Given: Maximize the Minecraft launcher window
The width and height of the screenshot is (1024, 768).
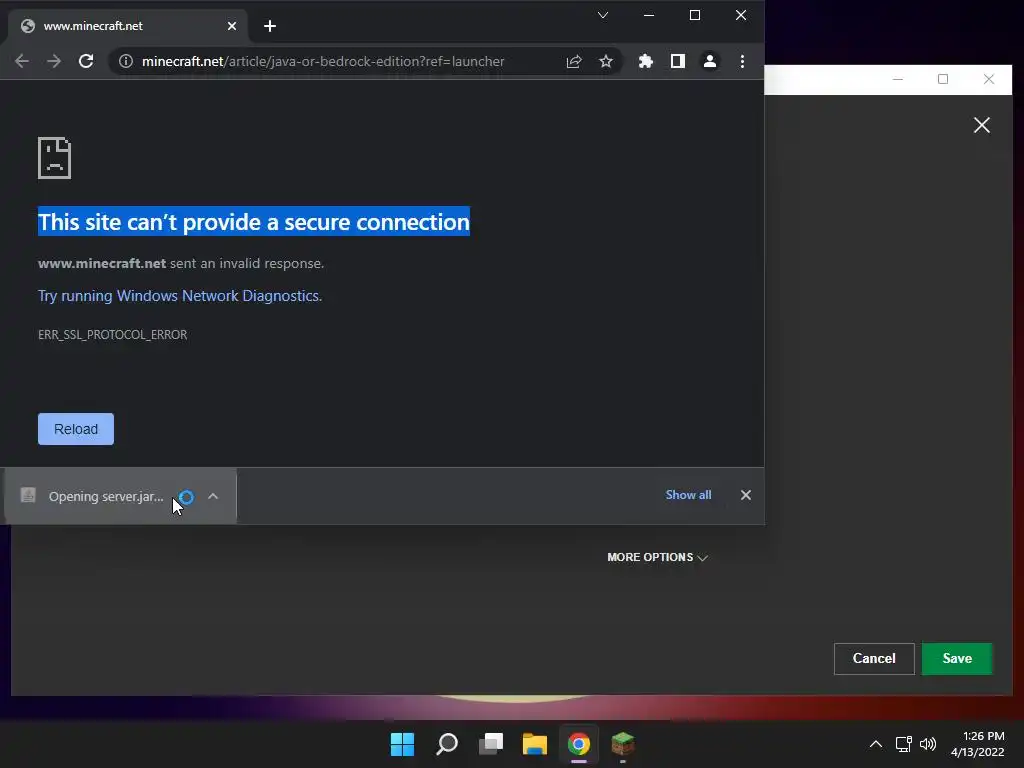Looking at the screenshot, I should pos(943,80).
